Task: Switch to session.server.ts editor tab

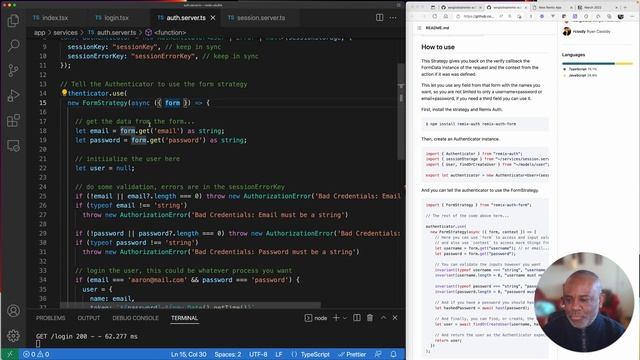Action: (x=256, y=18)
